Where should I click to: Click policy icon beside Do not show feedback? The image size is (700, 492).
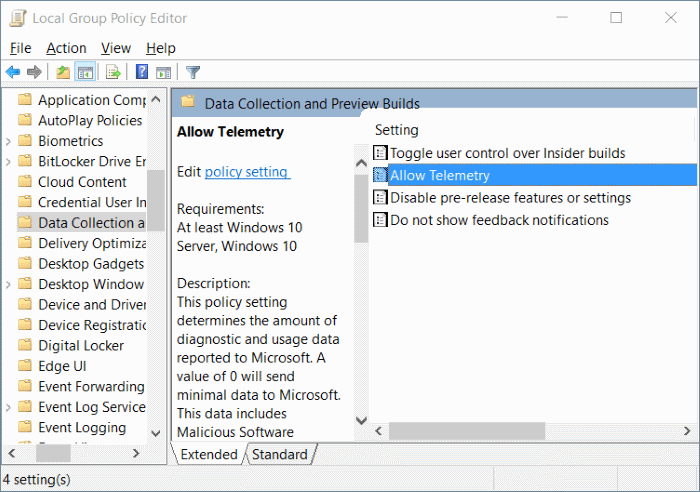click(380, 220)
